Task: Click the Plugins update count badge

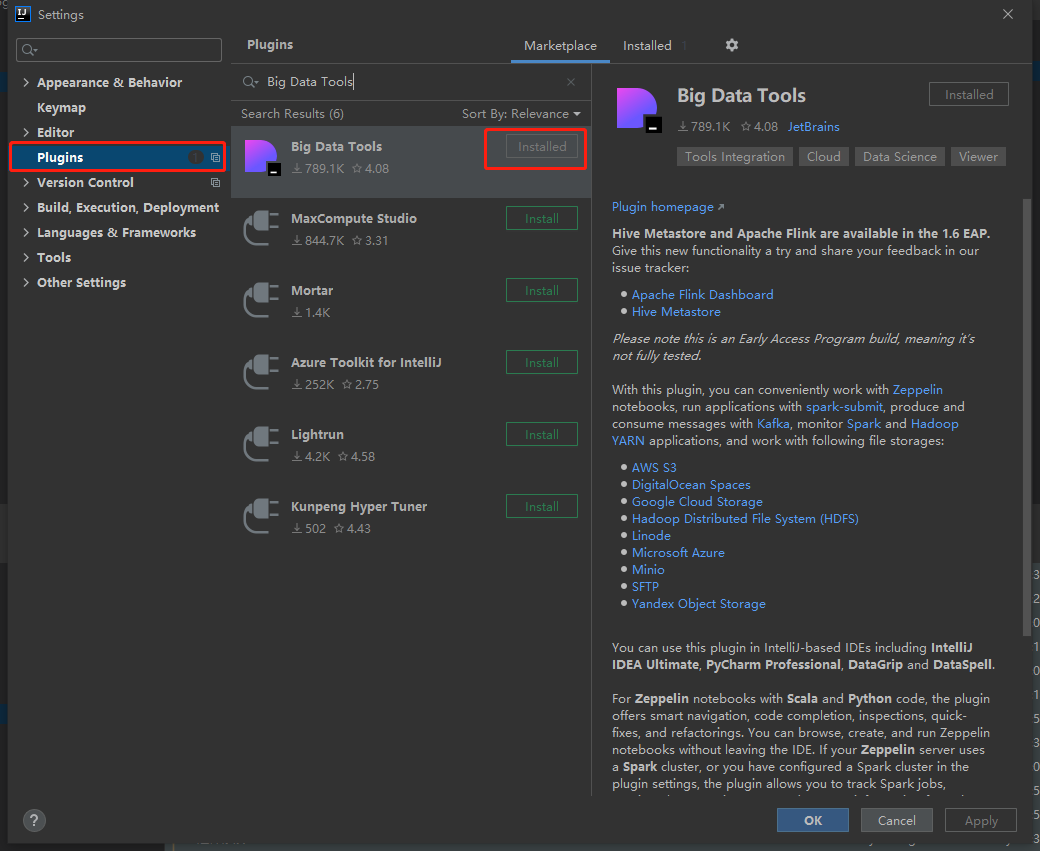Action: point(196,157)
